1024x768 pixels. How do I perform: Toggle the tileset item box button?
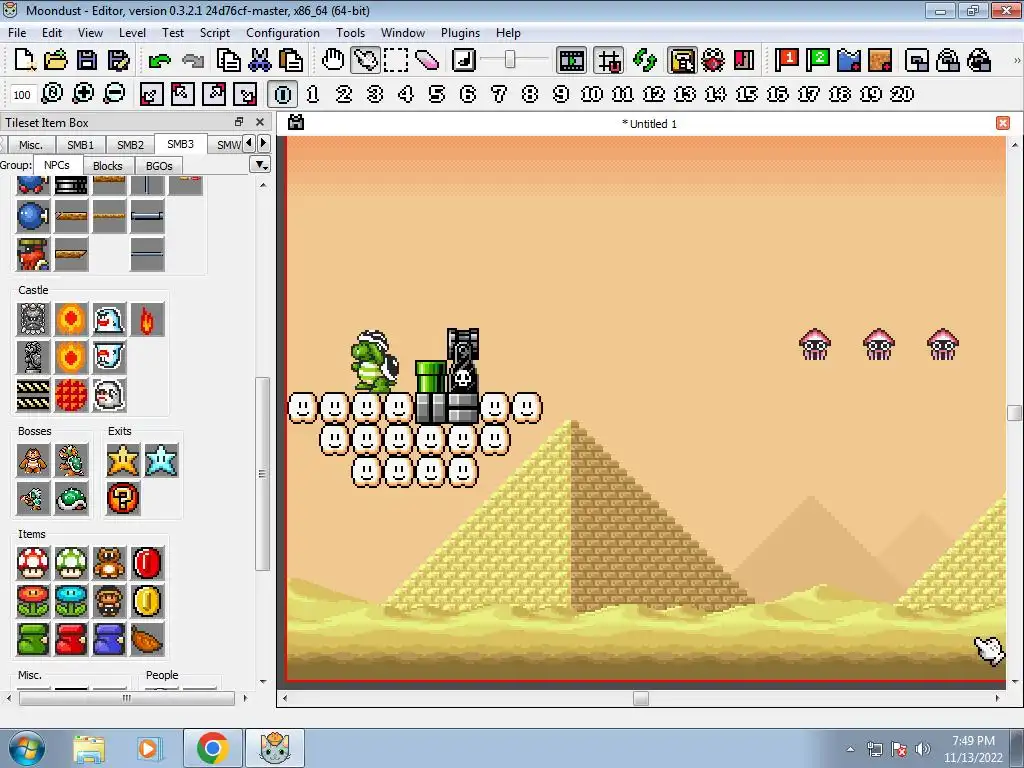682,60
